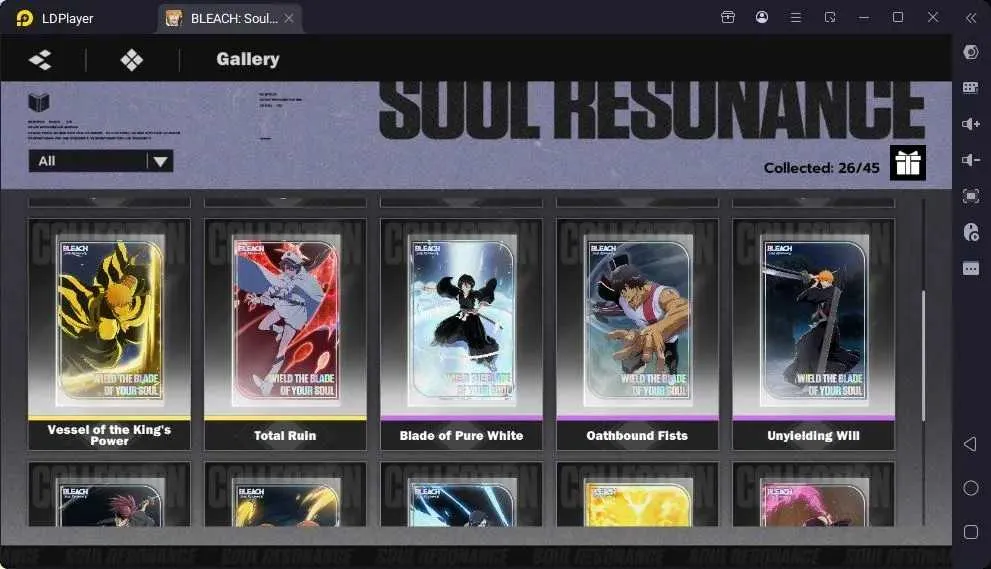This screenshot has height=569, width=991.
Task: Click the Blade of Pure White name label
Action: click(461, 436)
